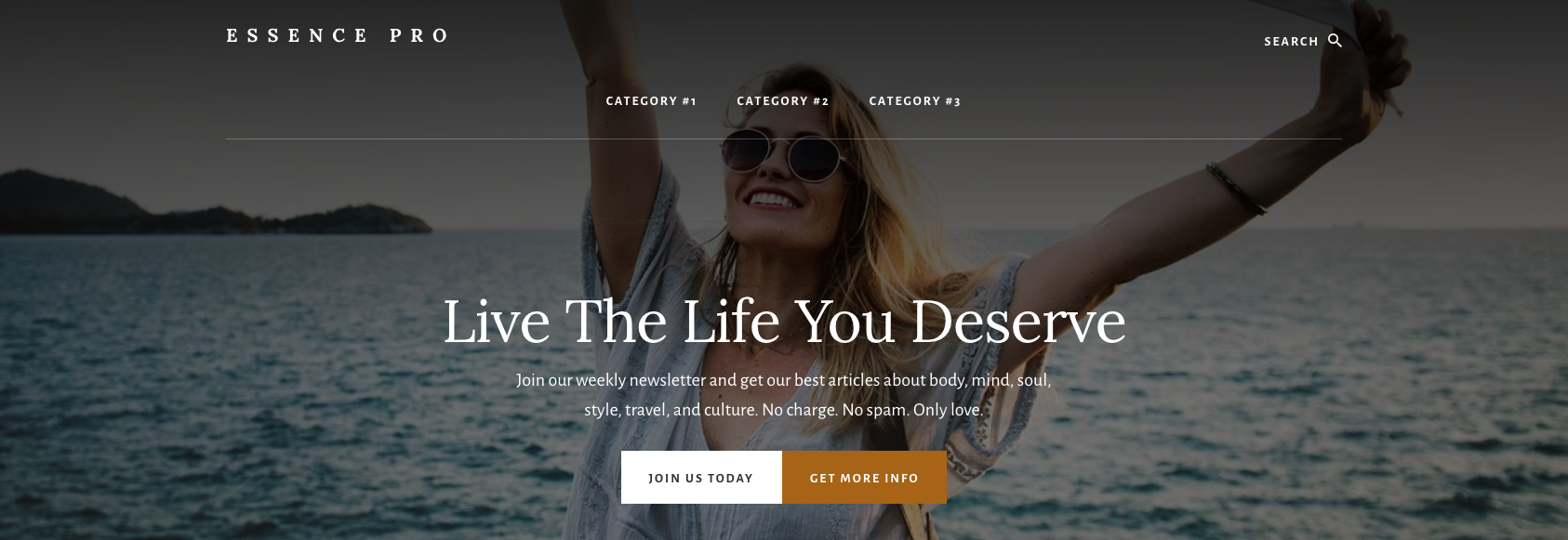Screen dimensions: 1568x540
Task: Go to the Essence Pro site title
Action: 338,35
